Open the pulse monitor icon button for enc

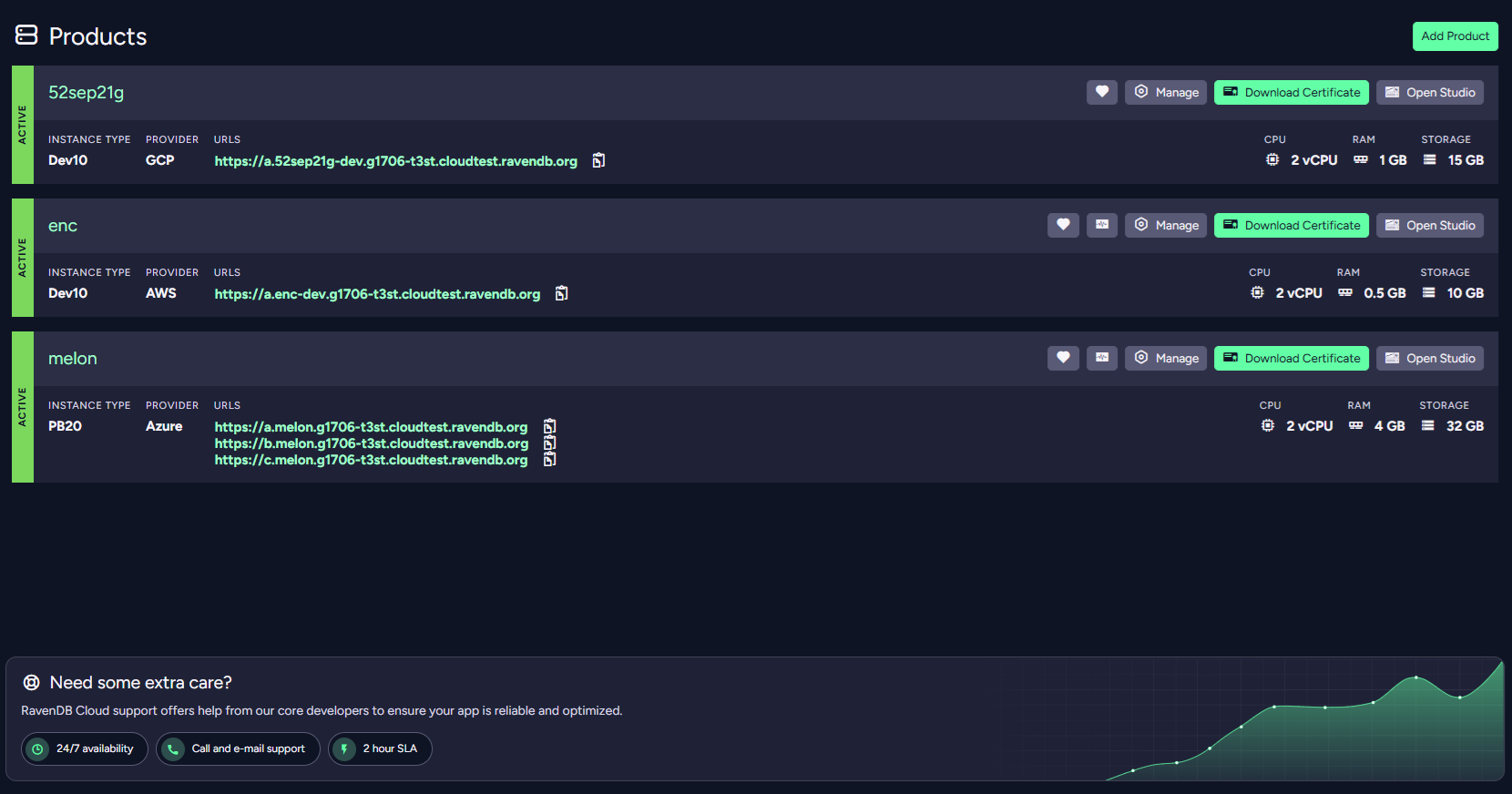pyautogui.click(x=1102, y=225)
